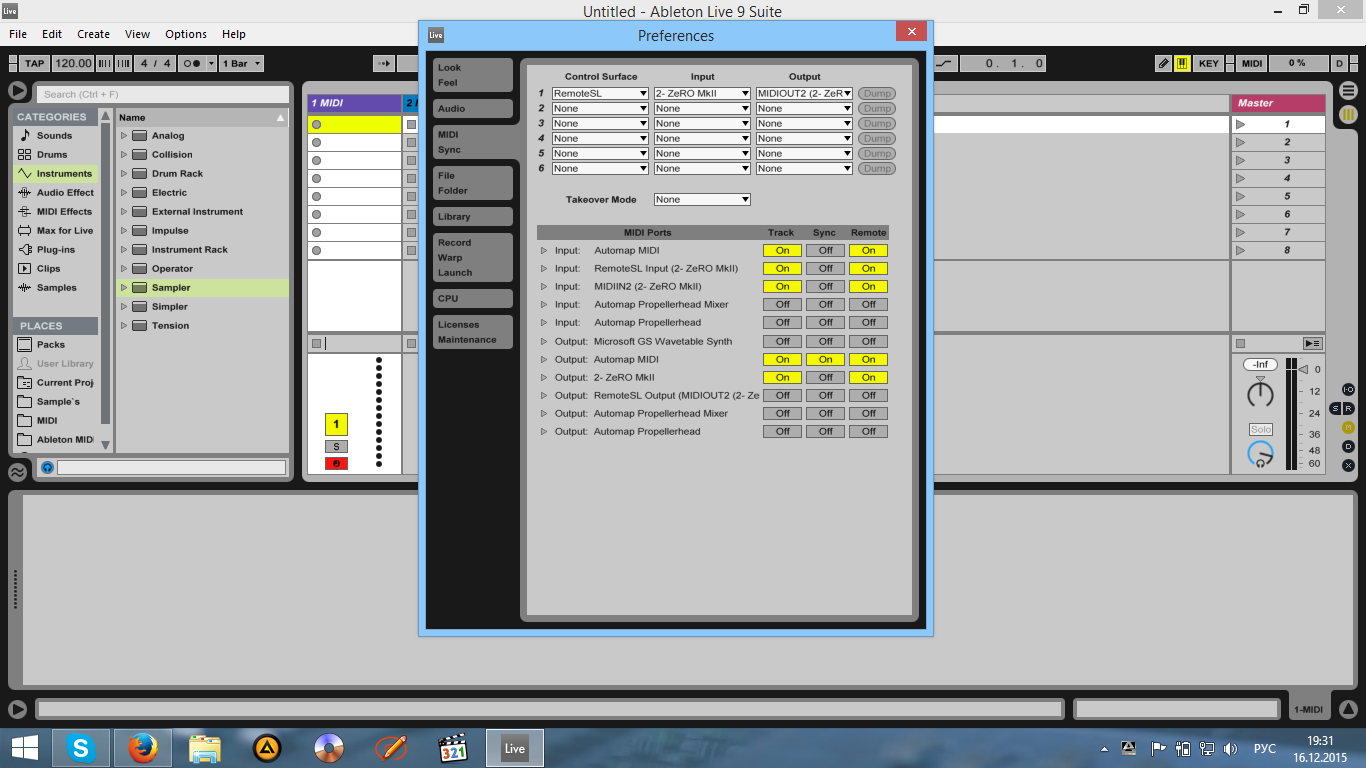
Task: Open File Explorer from the taskbar
Action: click(x=205, y=748)
